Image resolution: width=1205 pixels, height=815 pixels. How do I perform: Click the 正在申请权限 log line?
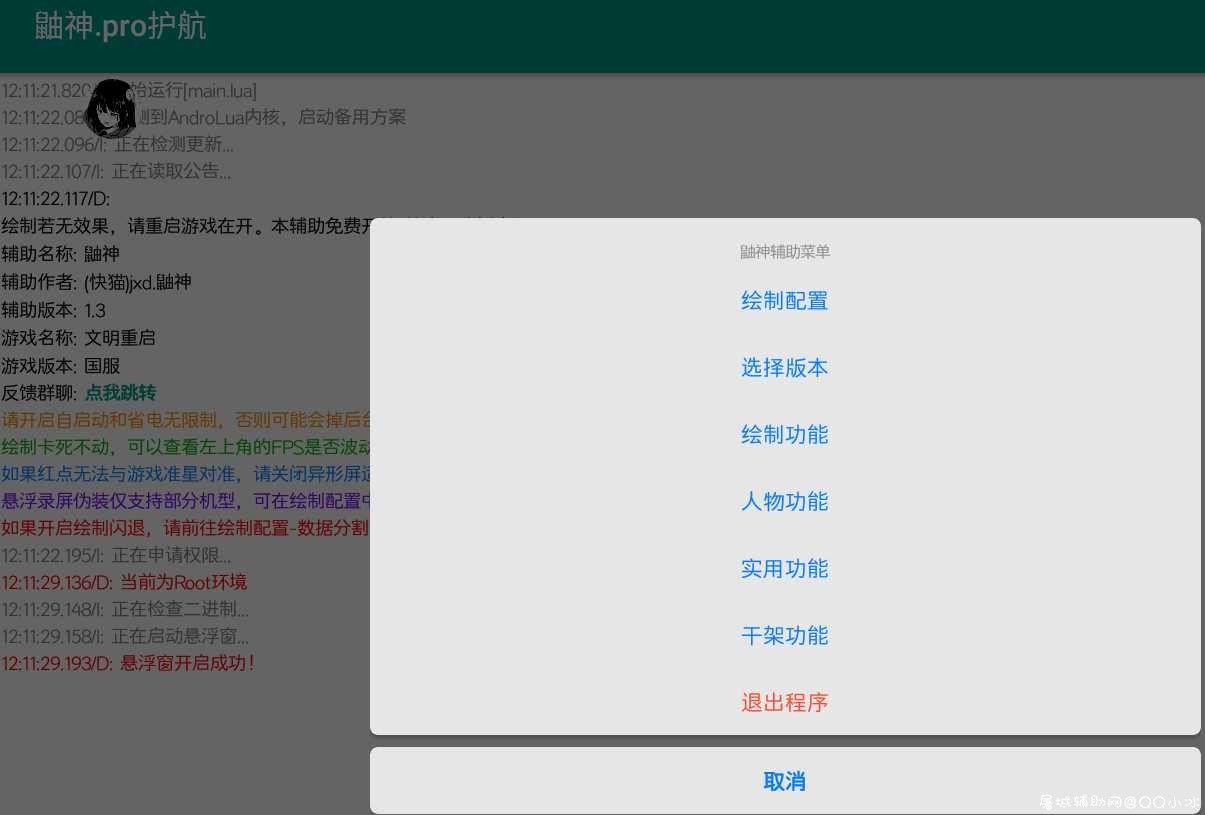[117, 555]
